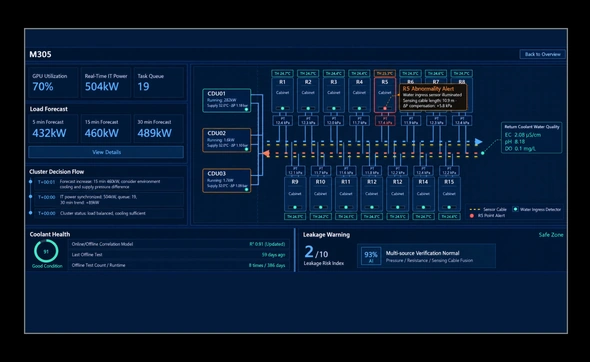Click R11 cabinet water ingress detector dot
The height and width of the screenshot is (362, 590).
click(346, 207)
